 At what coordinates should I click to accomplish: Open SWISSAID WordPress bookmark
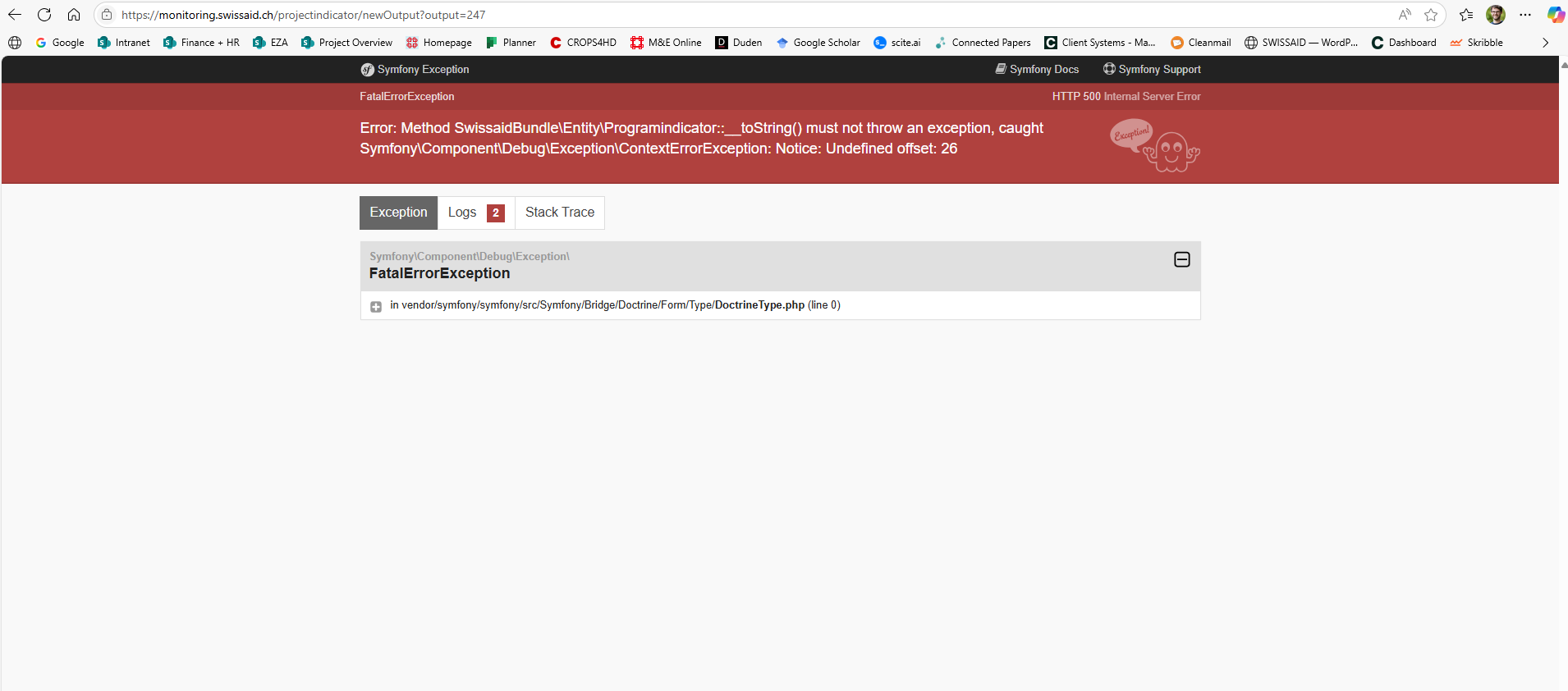coord(1301,43)
